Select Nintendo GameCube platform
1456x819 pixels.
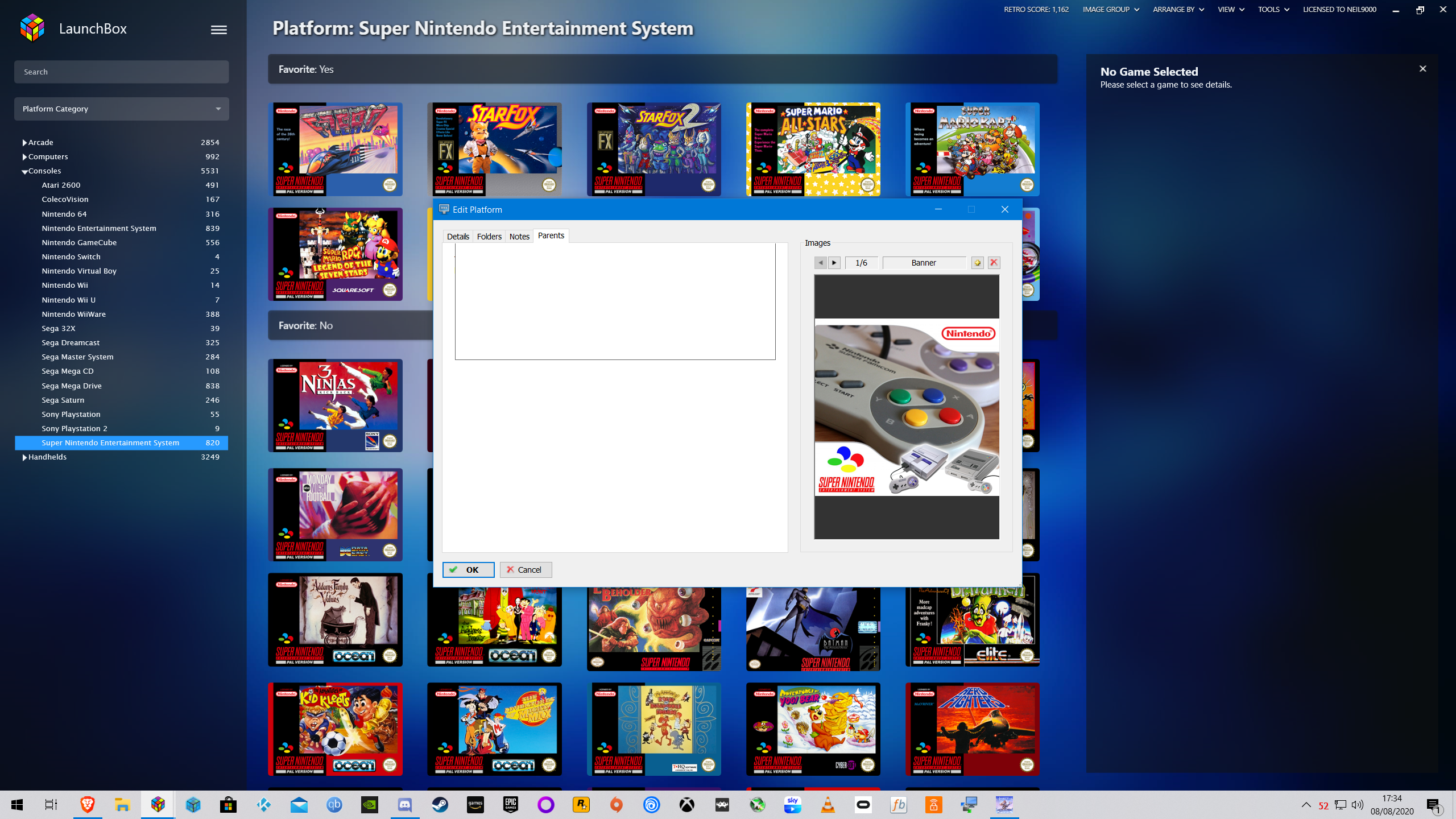[x=121, y=242]
